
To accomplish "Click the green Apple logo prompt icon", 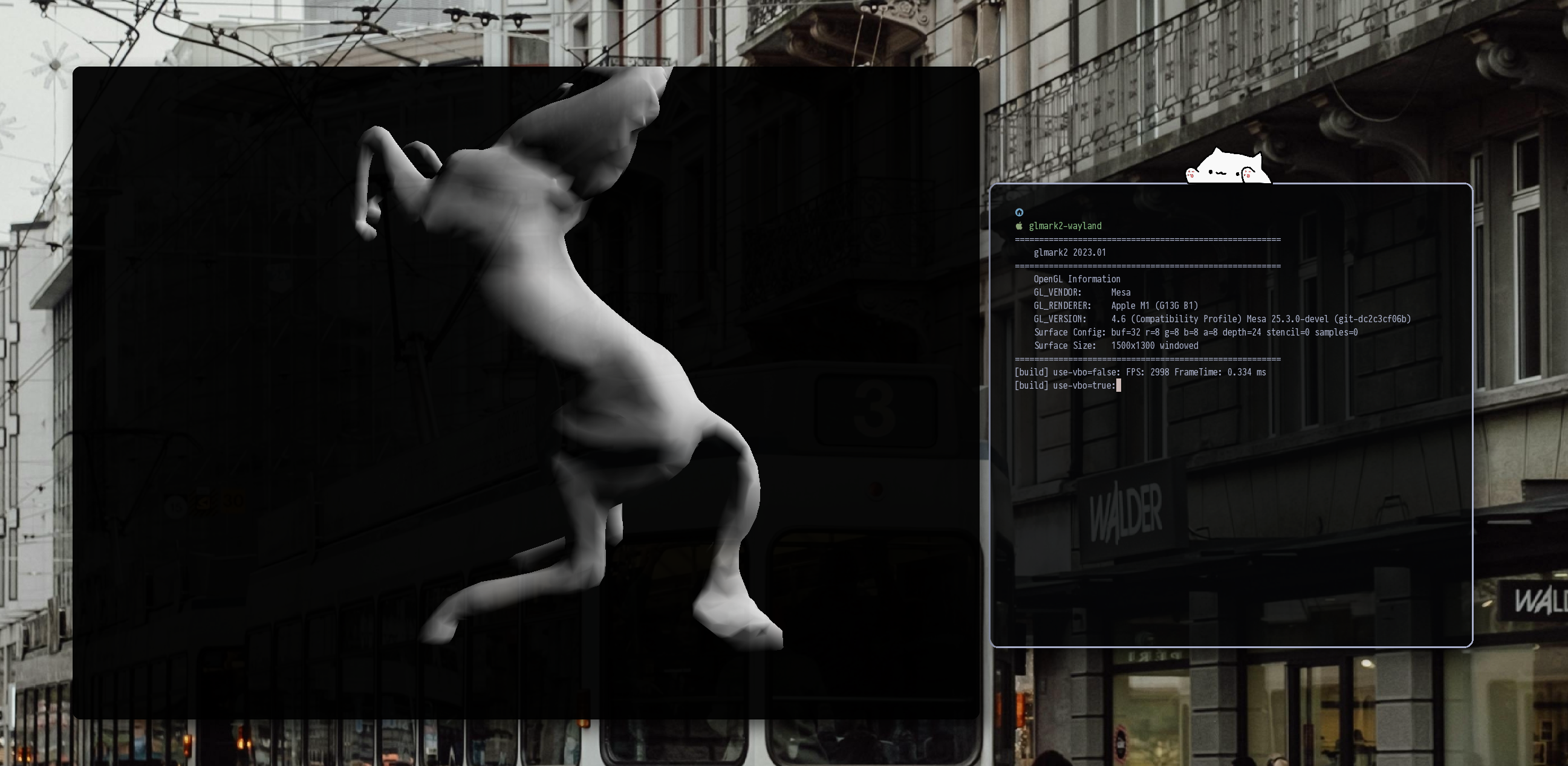I will tap(1019, 226).
